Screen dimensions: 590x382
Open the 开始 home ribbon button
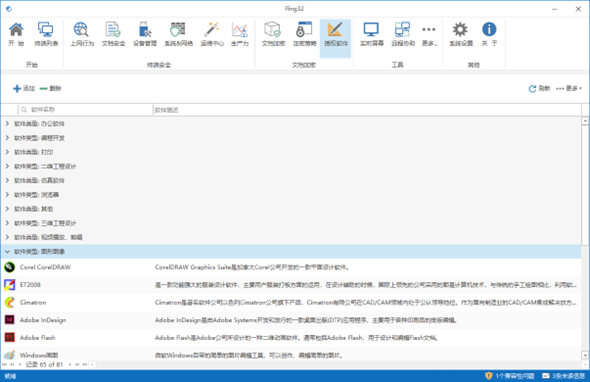(x=16, y=35)
